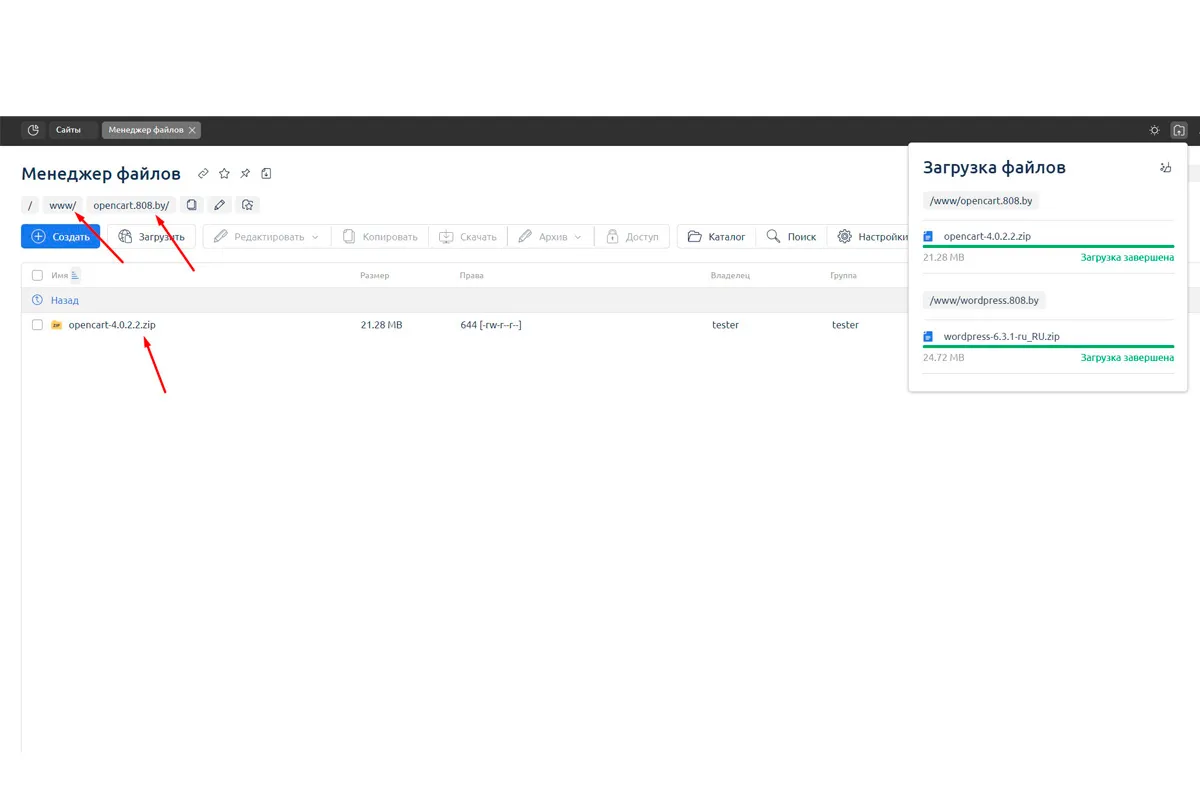This screenshot has height=800, width=1200.
Task: Close the Менеджер файлов tab
Action: tap(192, 130)
